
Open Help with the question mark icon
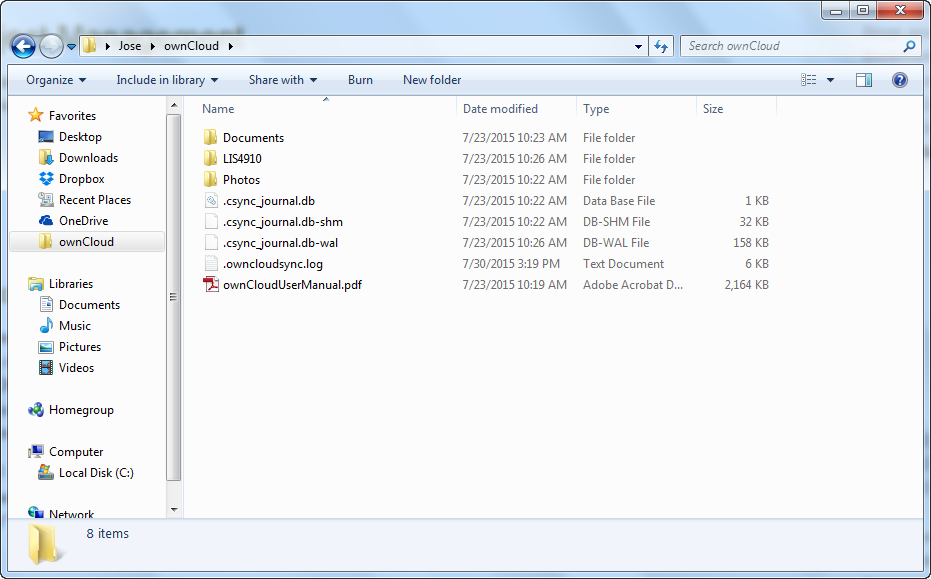tap(900, 80)
